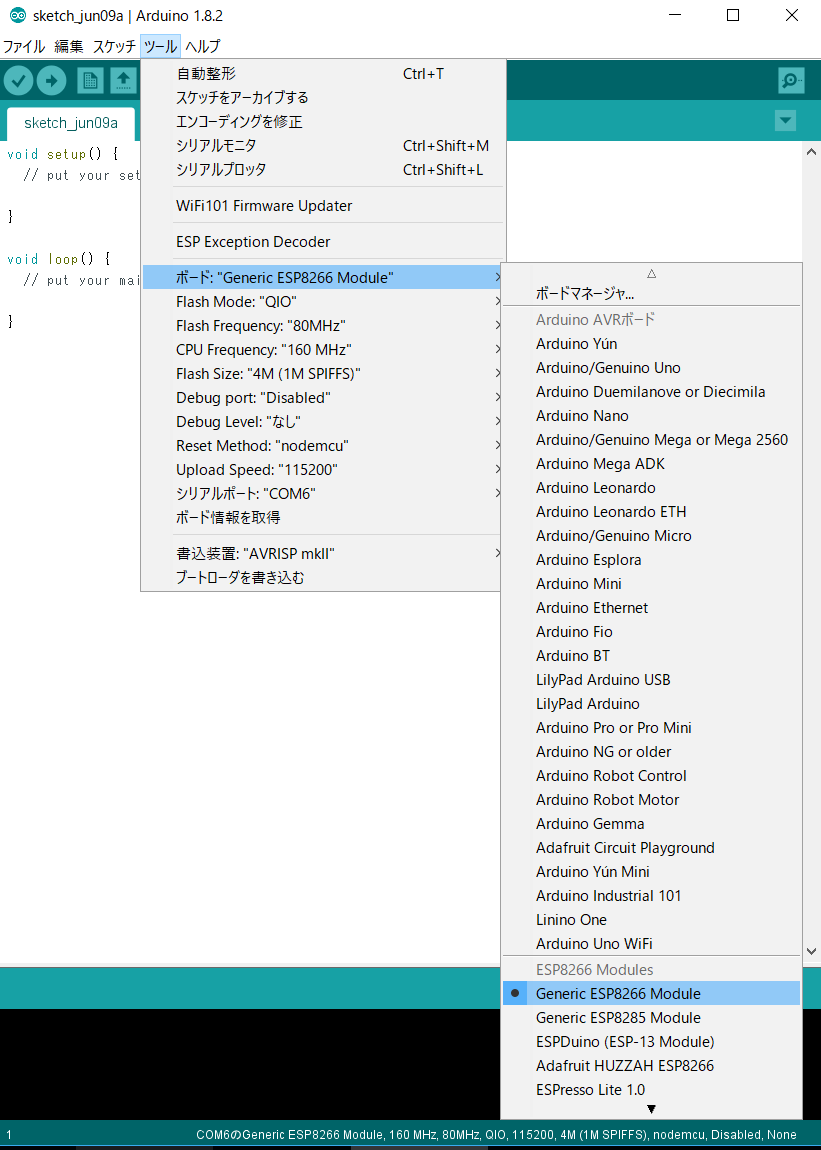Open ESP Exception Decoder
This screenshot has height=1150, width=821.
tap(324, 242)
